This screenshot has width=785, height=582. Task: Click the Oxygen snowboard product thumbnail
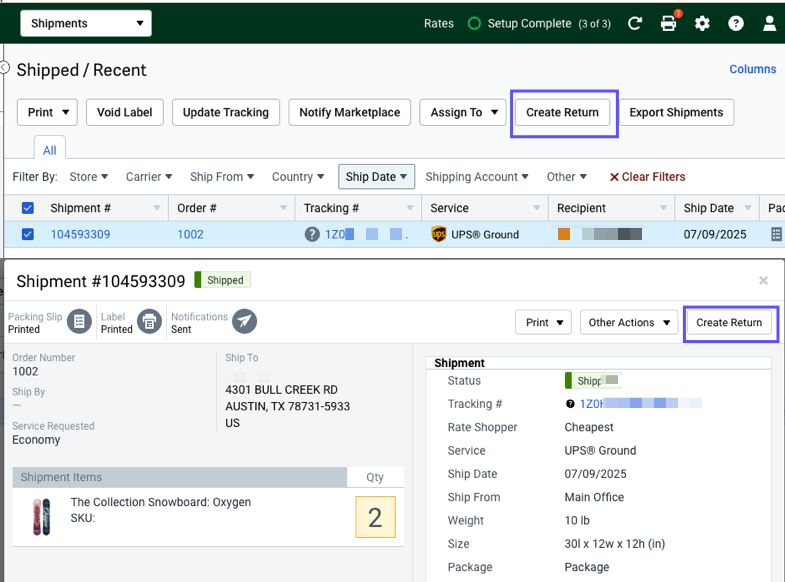[x=41, y=517]
